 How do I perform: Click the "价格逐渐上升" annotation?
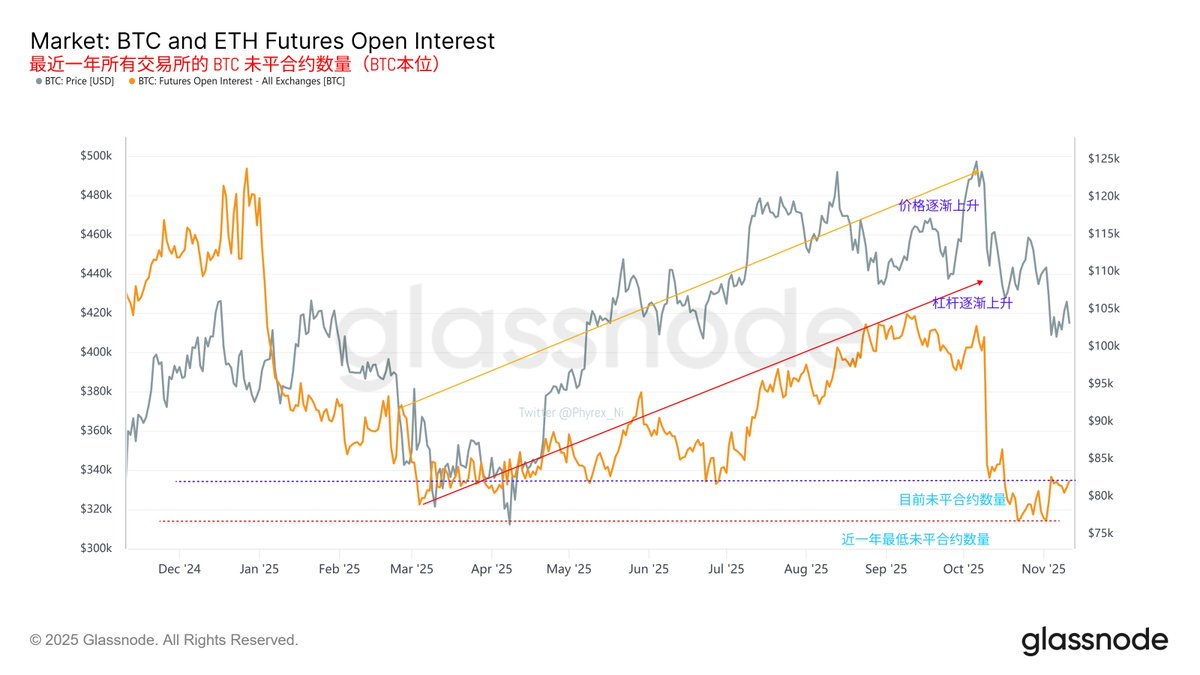click(938, 205)
